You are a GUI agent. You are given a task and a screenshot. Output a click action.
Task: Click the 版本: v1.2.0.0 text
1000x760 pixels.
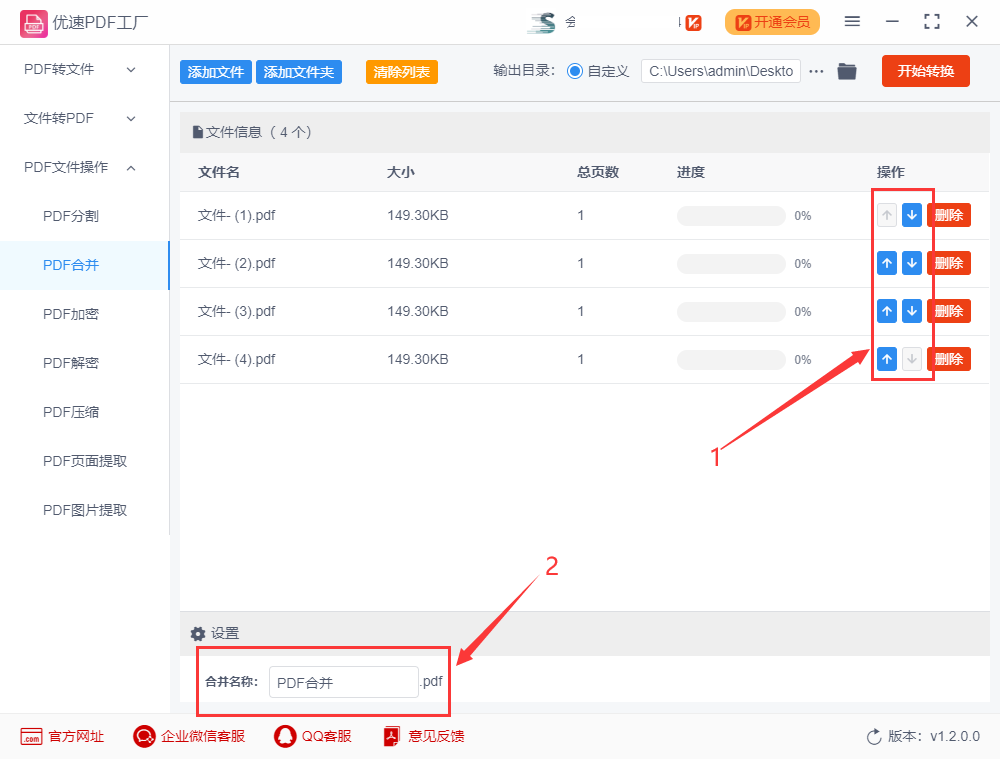pos(934,736)
